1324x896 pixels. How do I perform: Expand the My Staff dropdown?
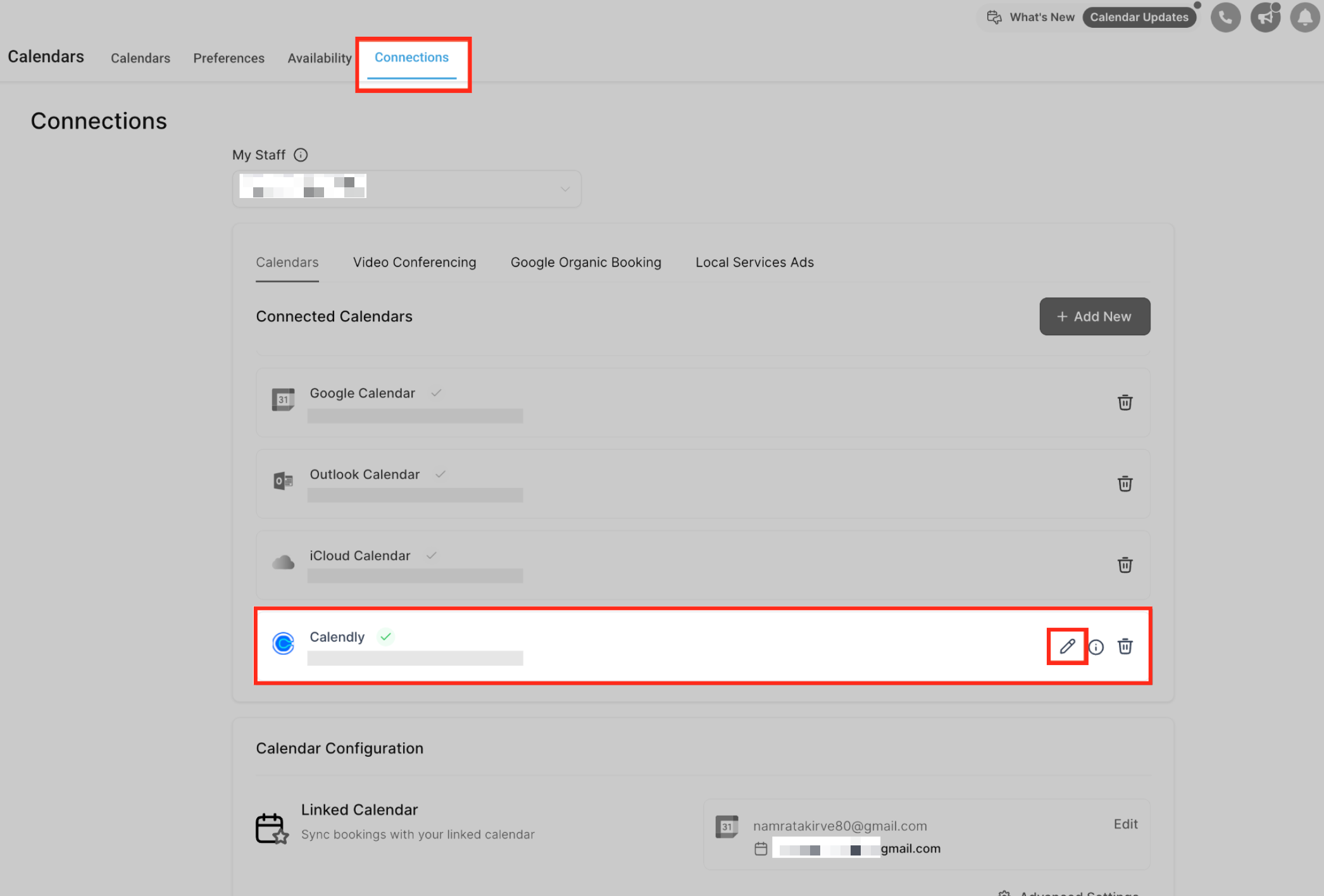tap(407, 189)
